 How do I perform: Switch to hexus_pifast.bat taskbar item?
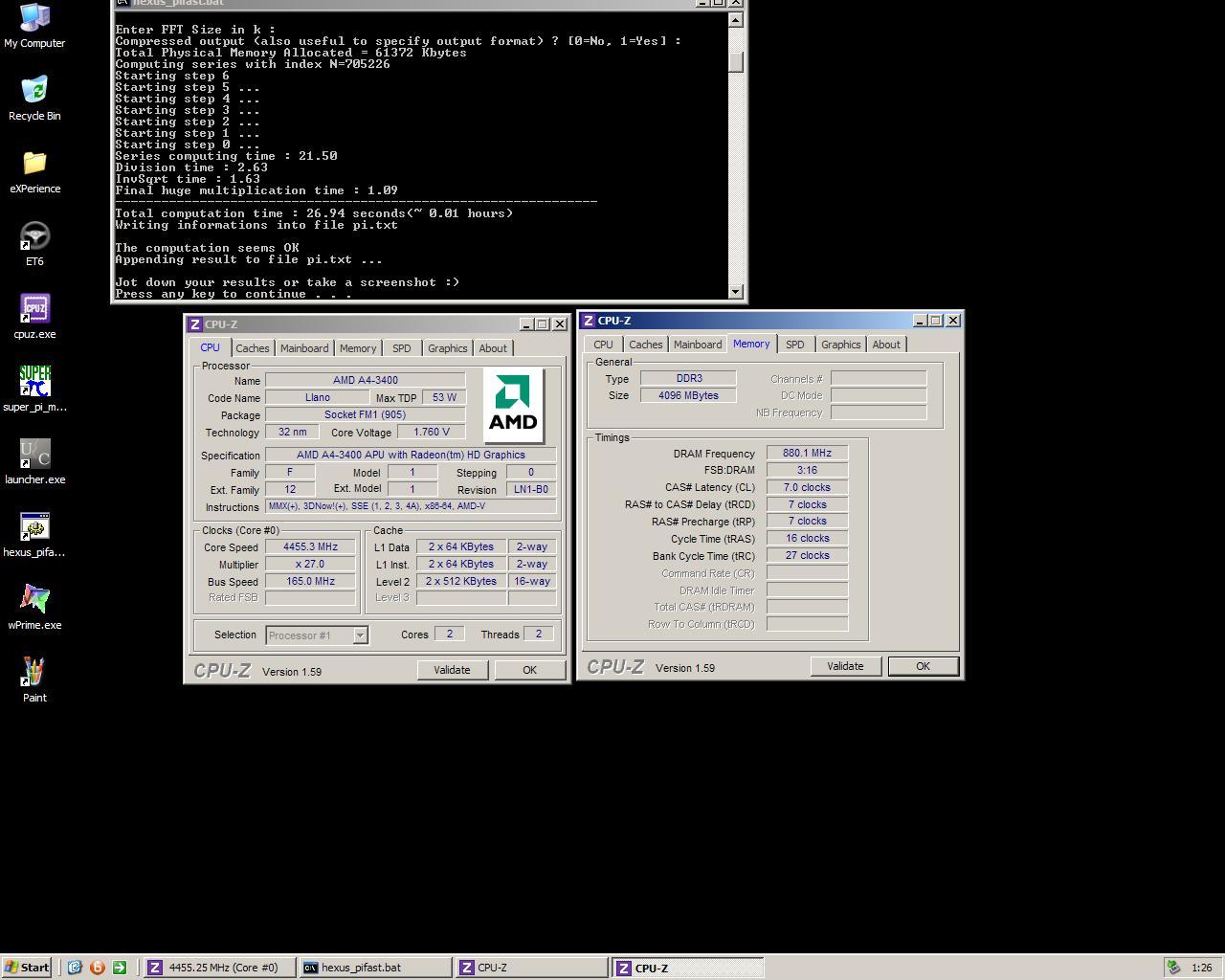(374, 968)
